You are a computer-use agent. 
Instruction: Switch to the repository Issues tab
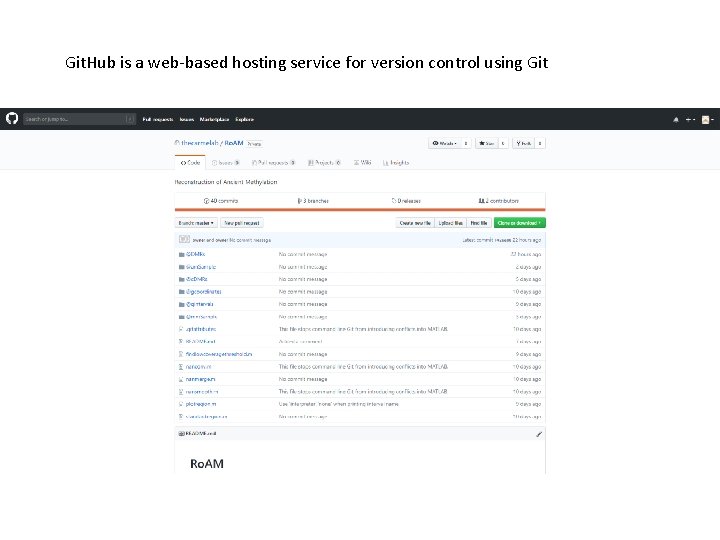pos(225,163)
